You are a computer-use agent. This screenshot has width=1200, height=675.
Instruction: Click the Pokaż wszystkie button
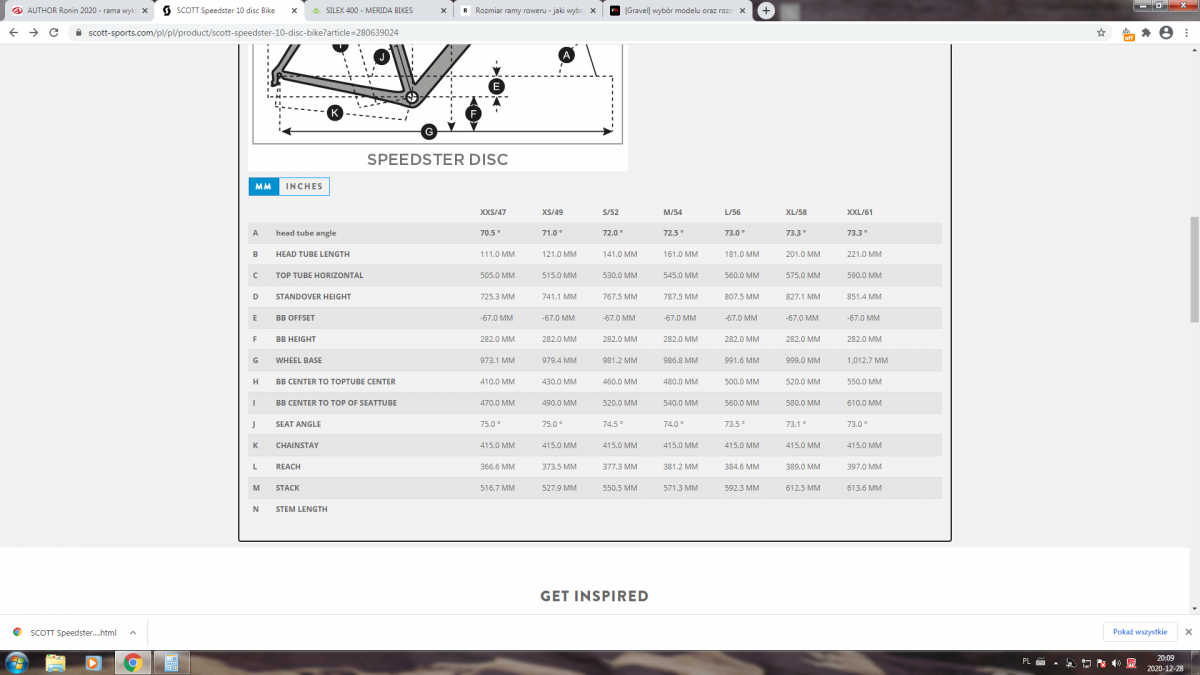[x=1140, y=632]
